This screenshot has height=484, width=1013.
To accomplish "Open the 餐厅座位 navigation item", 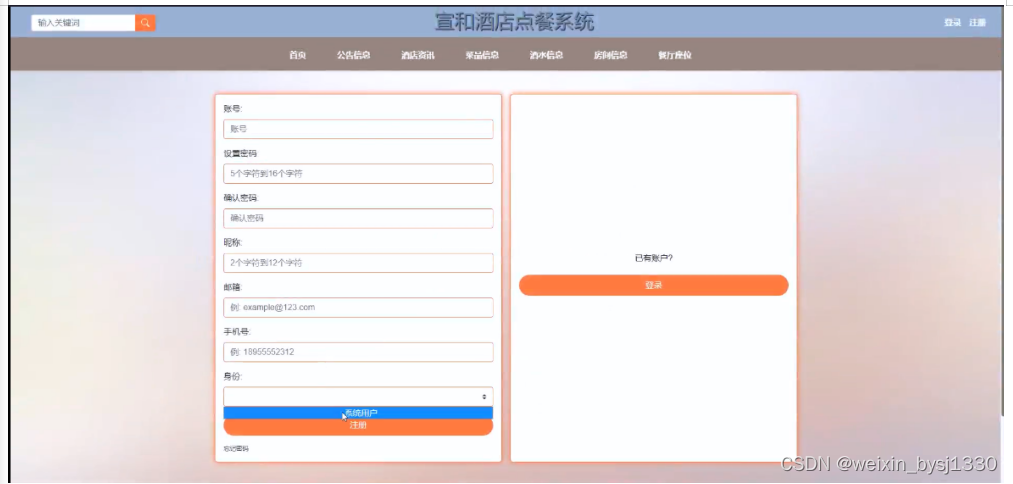I will point(675,56).
